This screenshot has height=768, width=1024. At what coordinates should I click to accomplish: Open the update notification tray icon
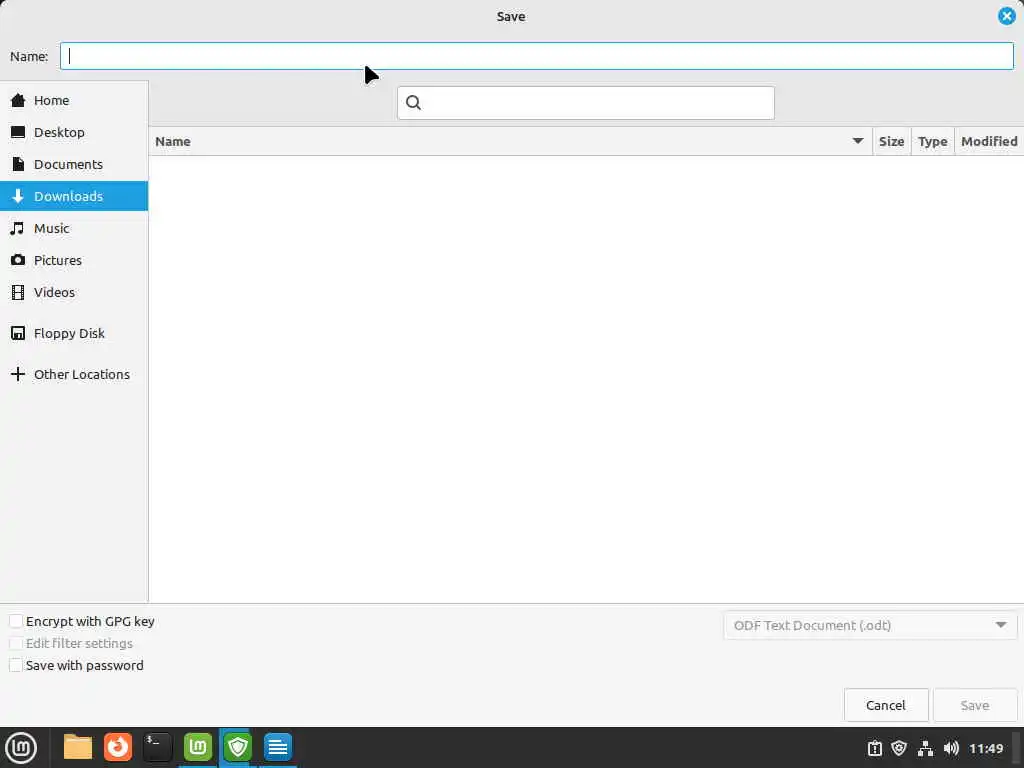[874, 748]
